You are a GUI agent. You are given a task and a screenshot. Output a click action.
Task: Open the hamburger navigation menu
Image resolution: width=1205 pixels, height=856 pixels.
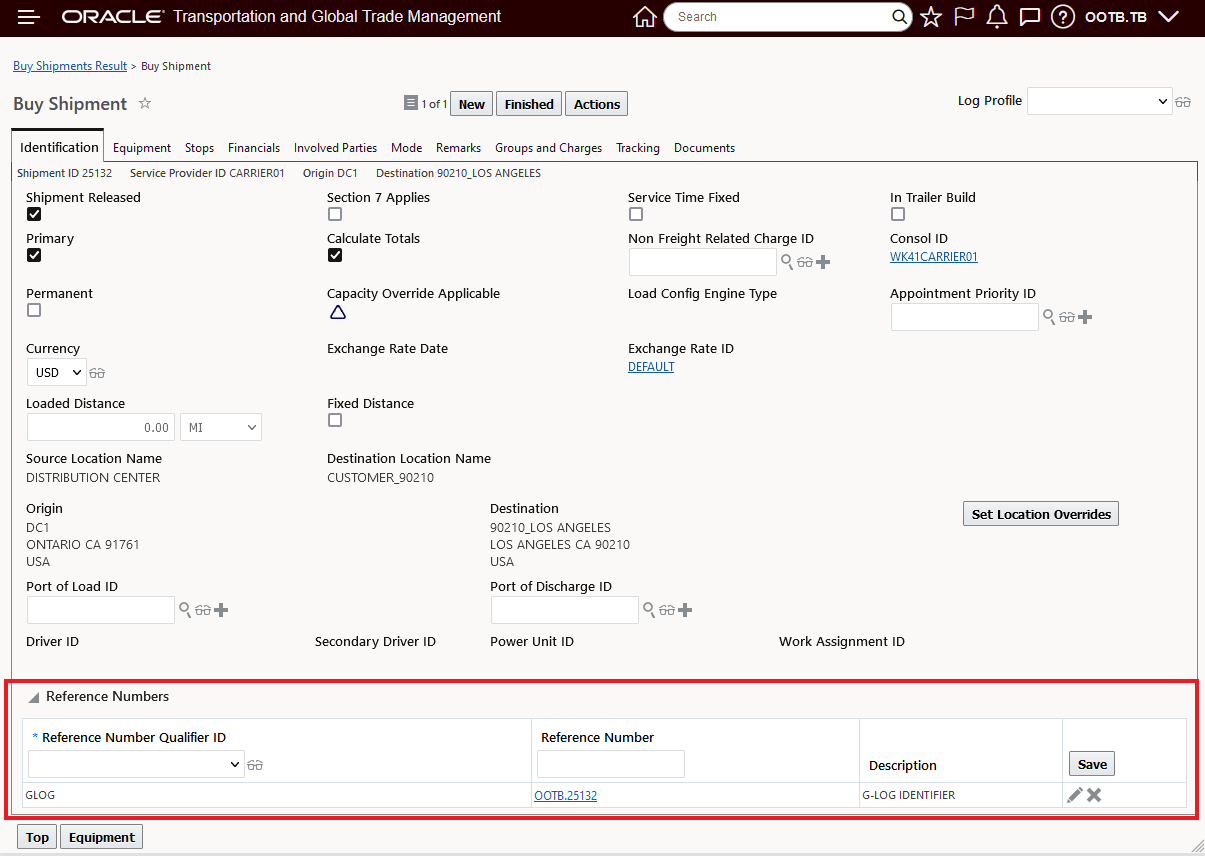[29, 17]
